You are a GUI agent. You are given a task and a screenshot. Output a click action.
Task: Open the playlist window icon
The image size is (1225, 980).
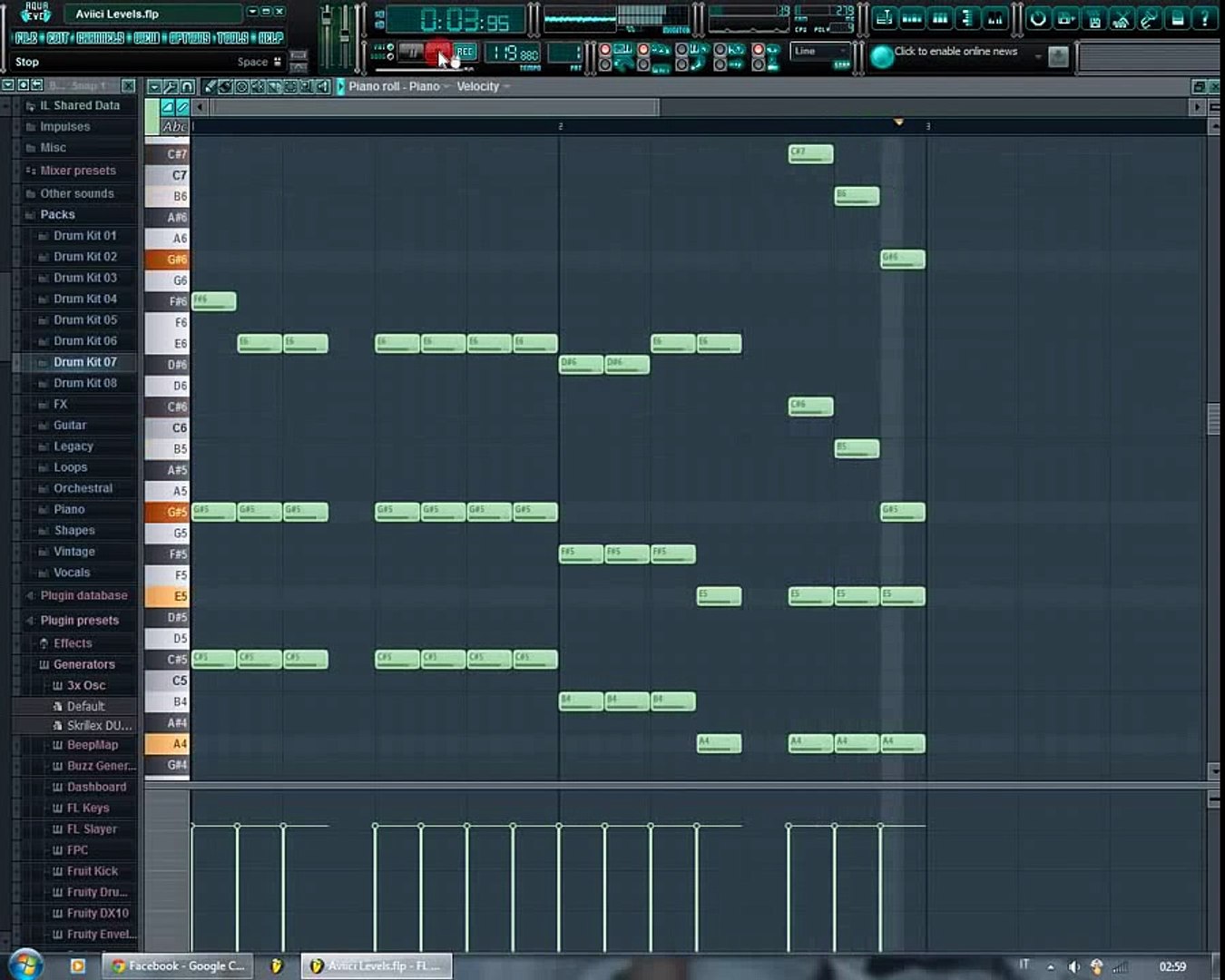tap(885, 18)
